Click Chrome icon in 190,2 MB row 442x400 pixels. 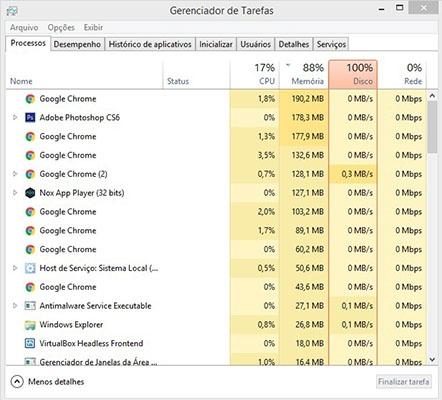[30, 99]
